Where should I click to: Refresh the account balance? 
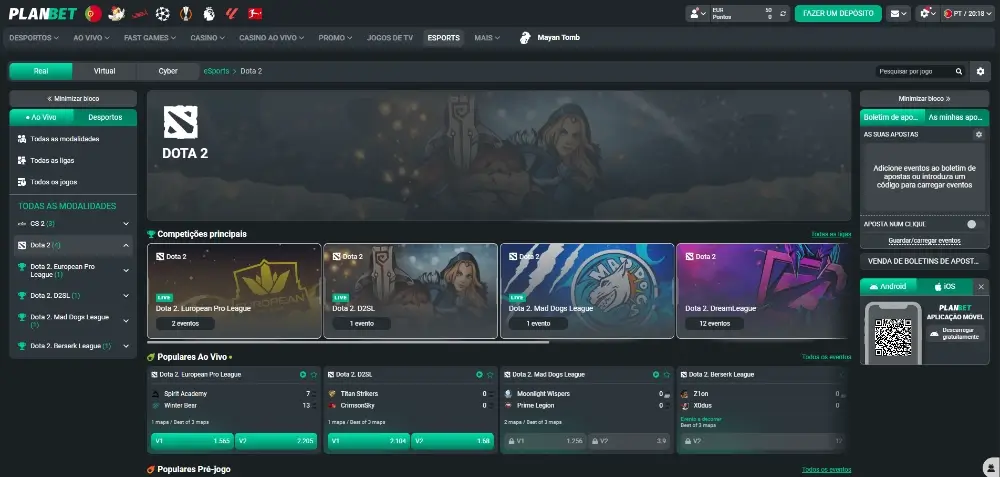[783, 13]
